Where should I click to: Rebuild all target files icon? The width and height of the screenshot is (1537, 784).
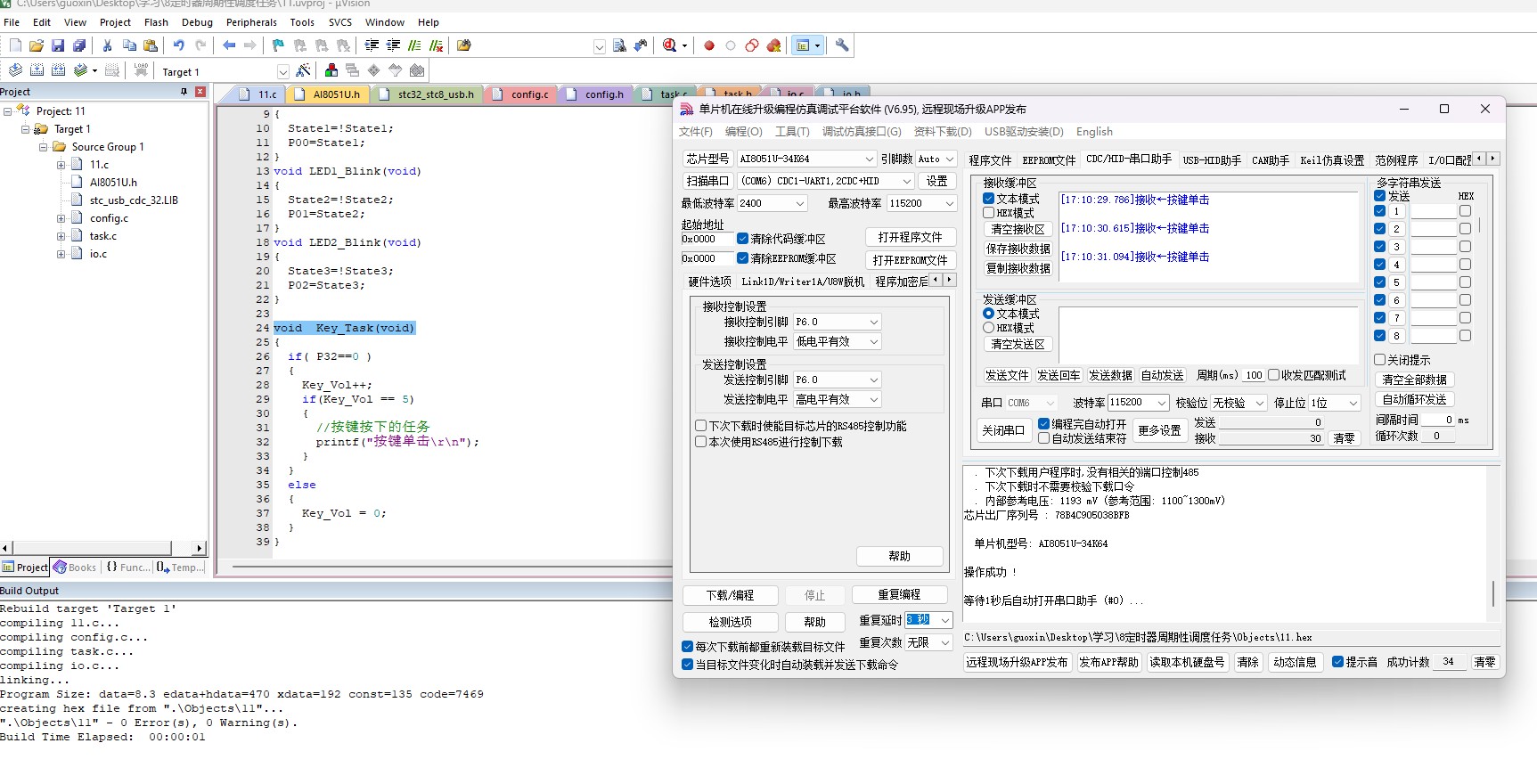pyautogui.click(x=58, y=70)
